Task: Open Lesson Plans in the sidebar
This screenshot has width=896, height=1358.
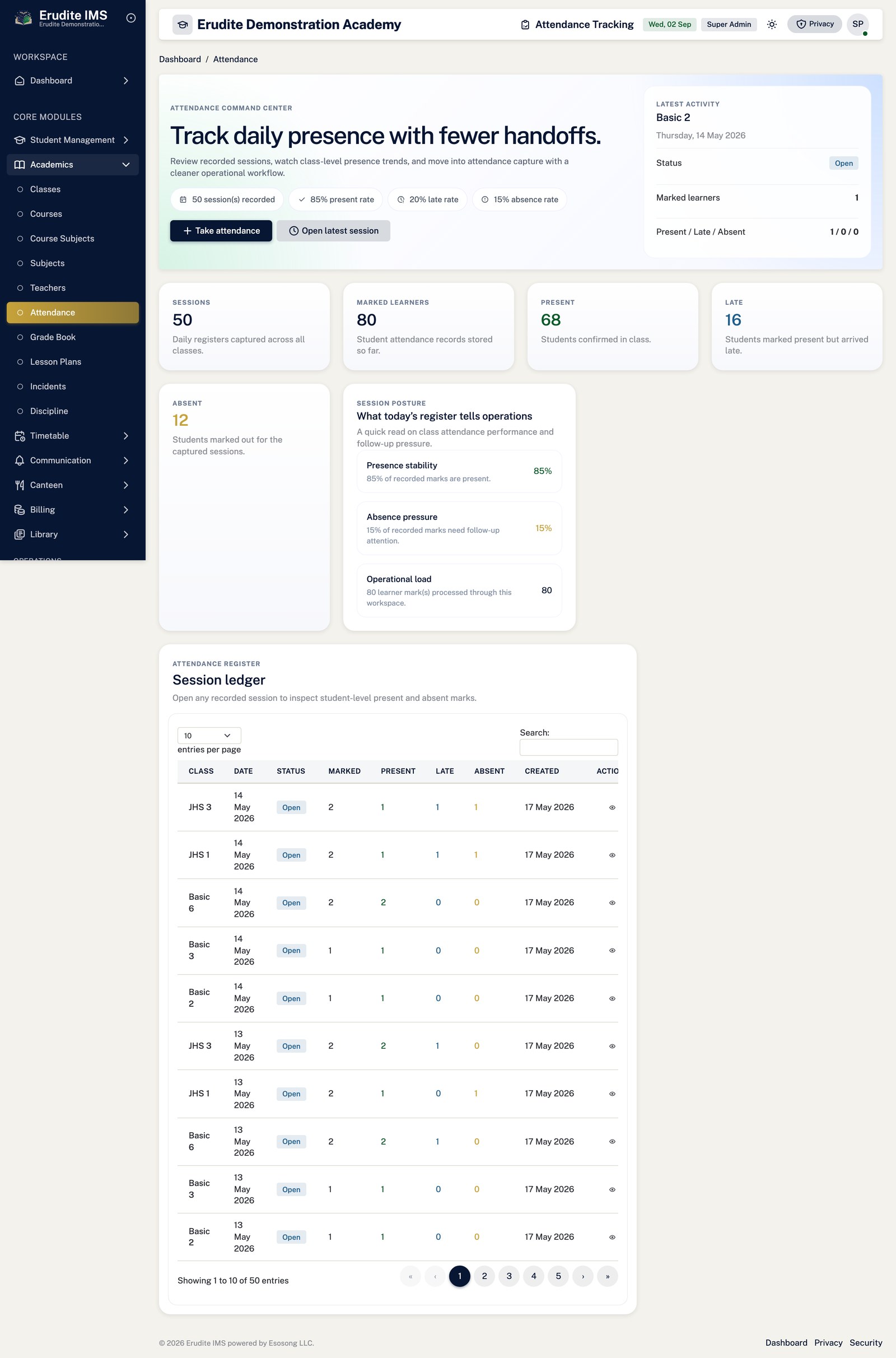Action: point(73,362)
